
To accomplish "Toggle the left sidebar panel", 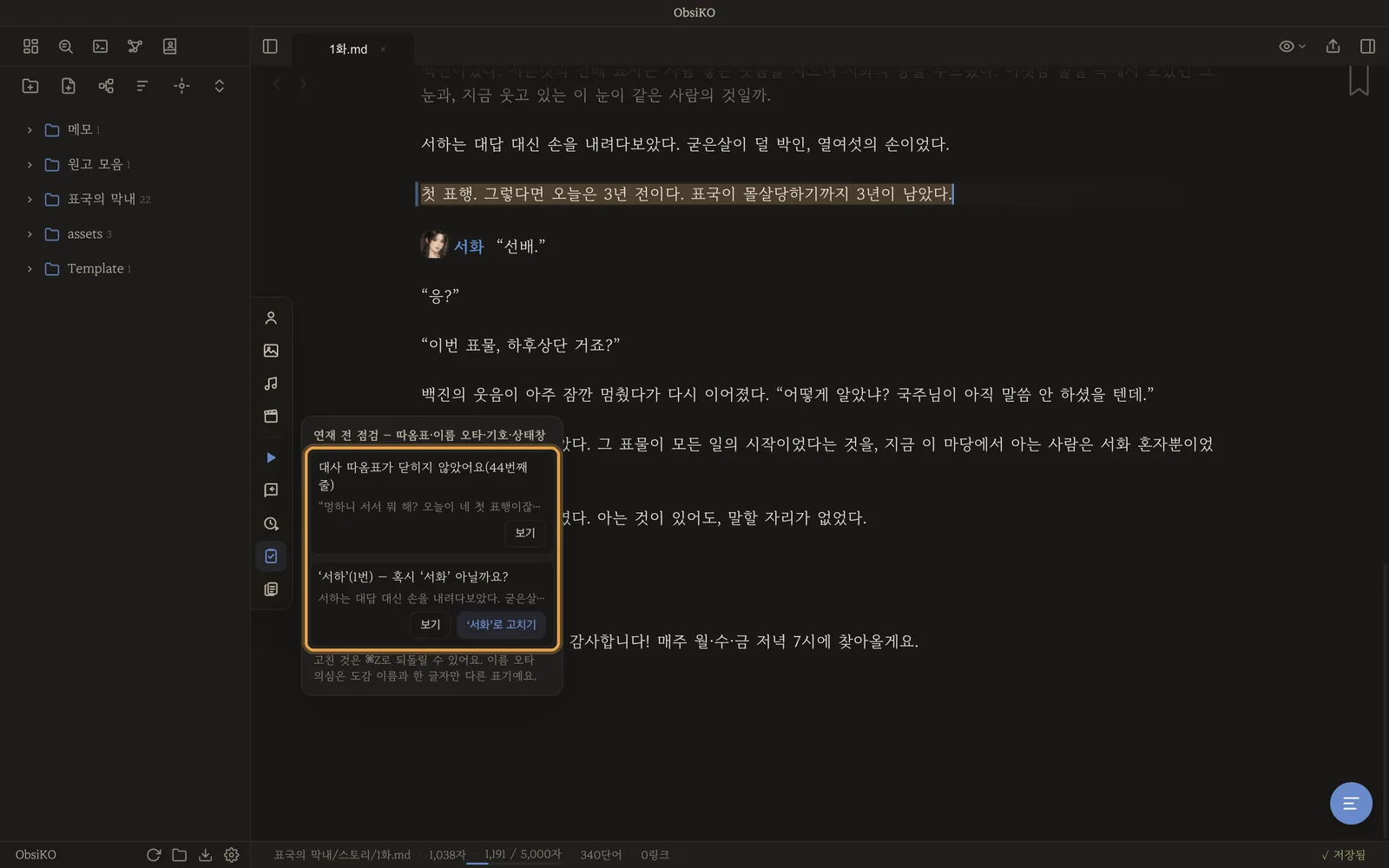I will (x=270, y=46).
